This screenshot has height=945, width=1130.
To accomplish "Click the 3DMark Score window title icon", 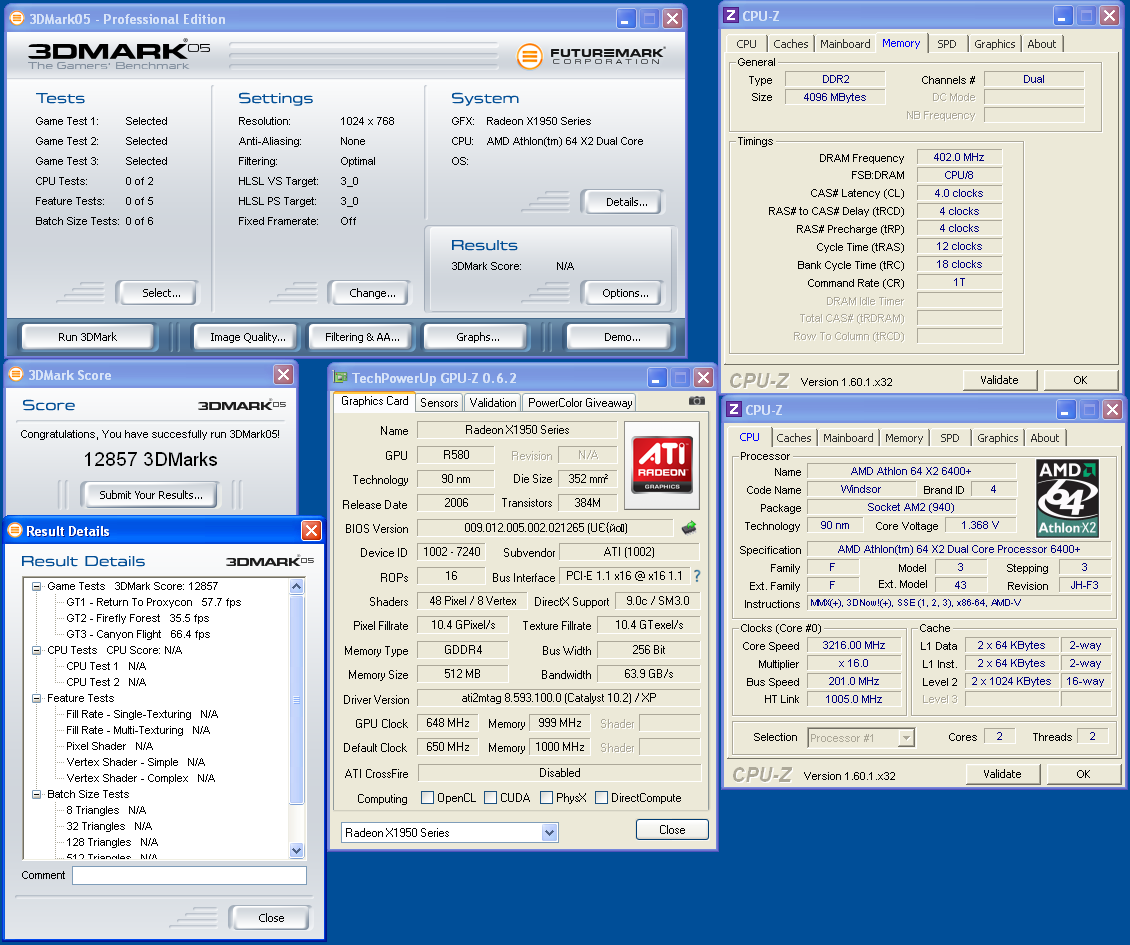I will (16, 374).
